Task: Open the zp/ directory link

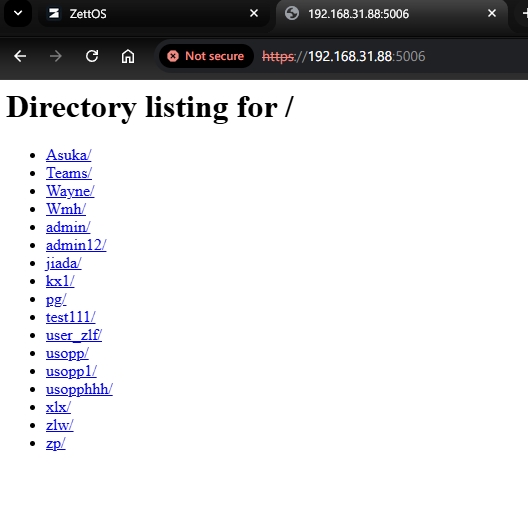Action: point(56,443)
